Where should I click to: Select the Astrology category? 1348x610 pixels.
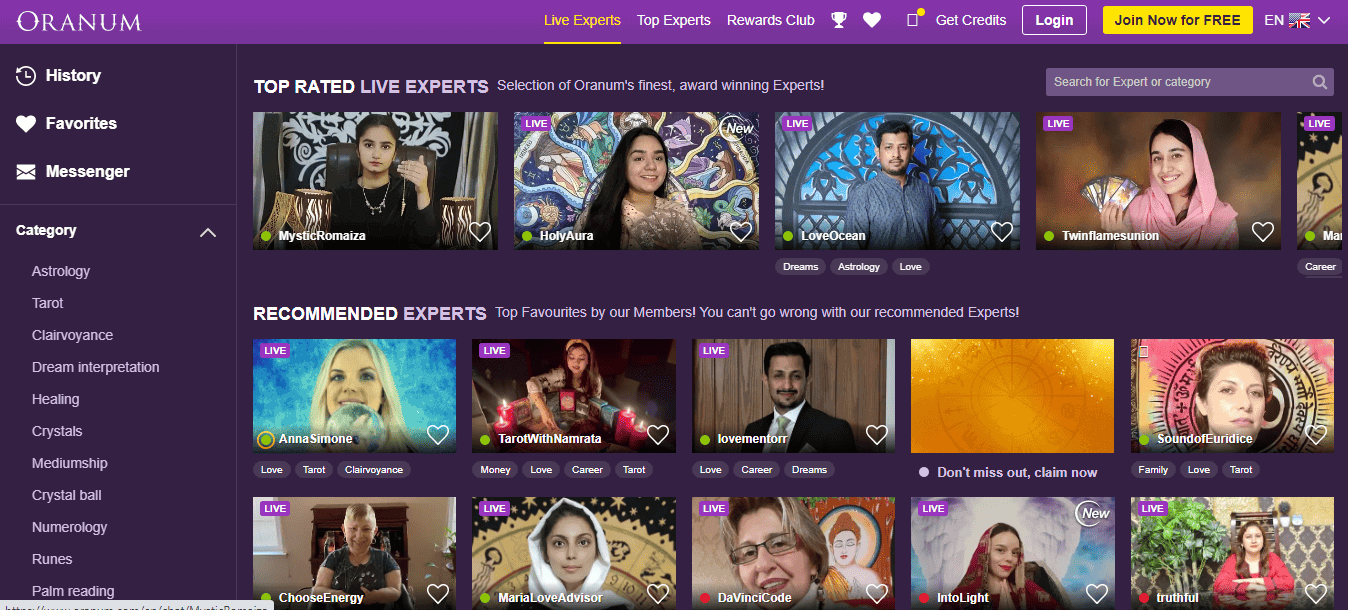tap(61, 271)
